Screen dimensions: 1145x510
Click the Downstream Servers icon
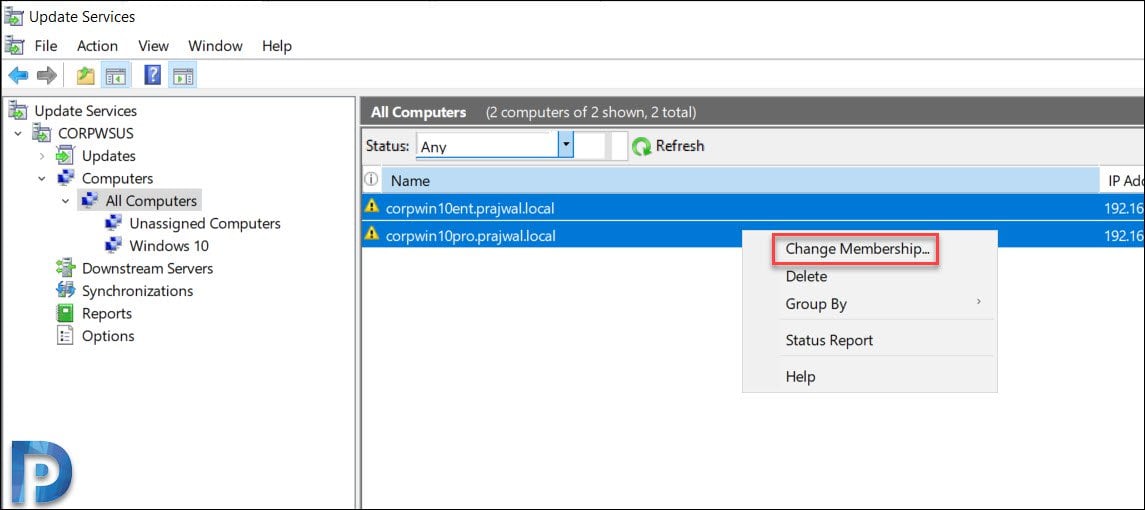[66, 268]
